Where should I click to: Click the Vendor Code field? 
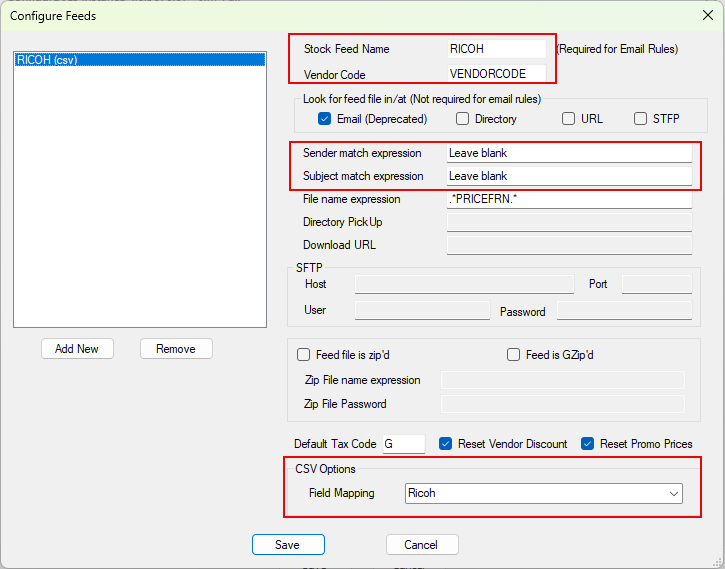tap(497, 74)
